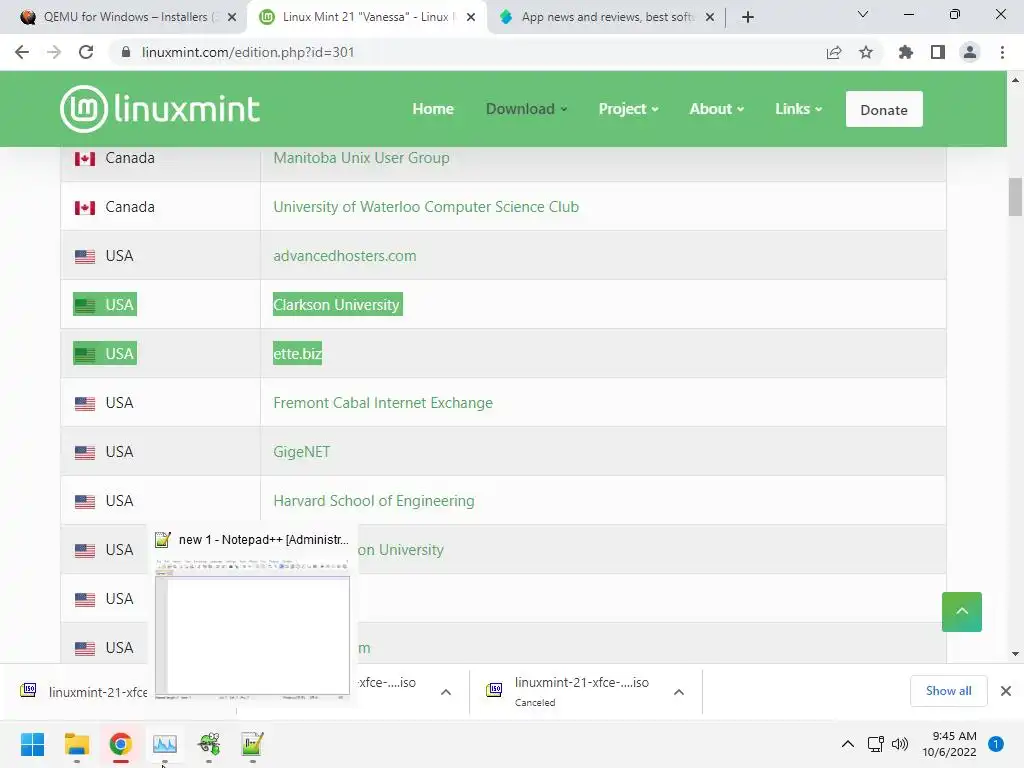Open Manitoba Unix User Group mirror
1024x768 pixels.
(361, 158)
